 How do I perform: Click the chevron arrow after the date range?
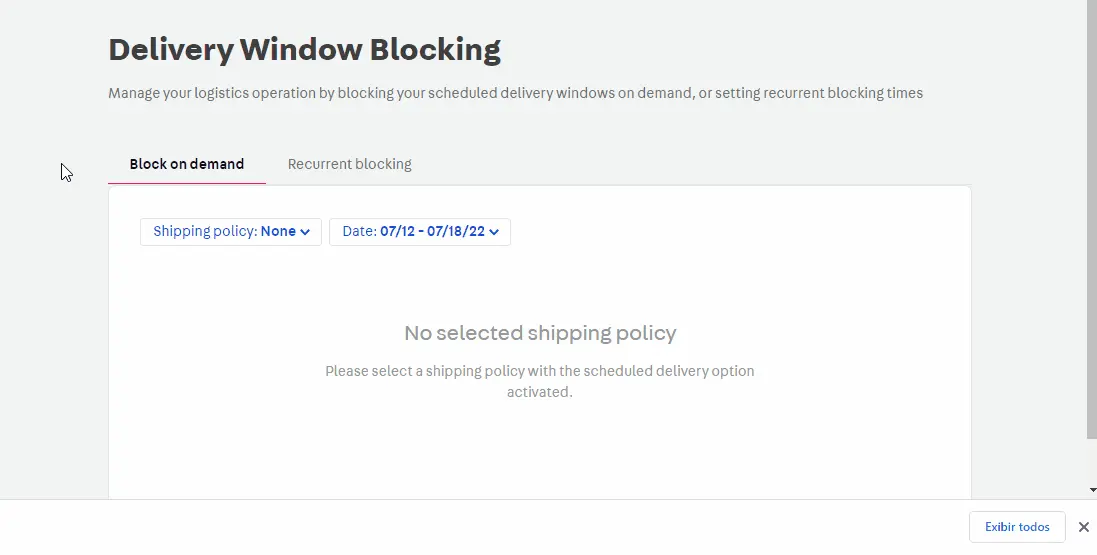(x=494, y=232)
